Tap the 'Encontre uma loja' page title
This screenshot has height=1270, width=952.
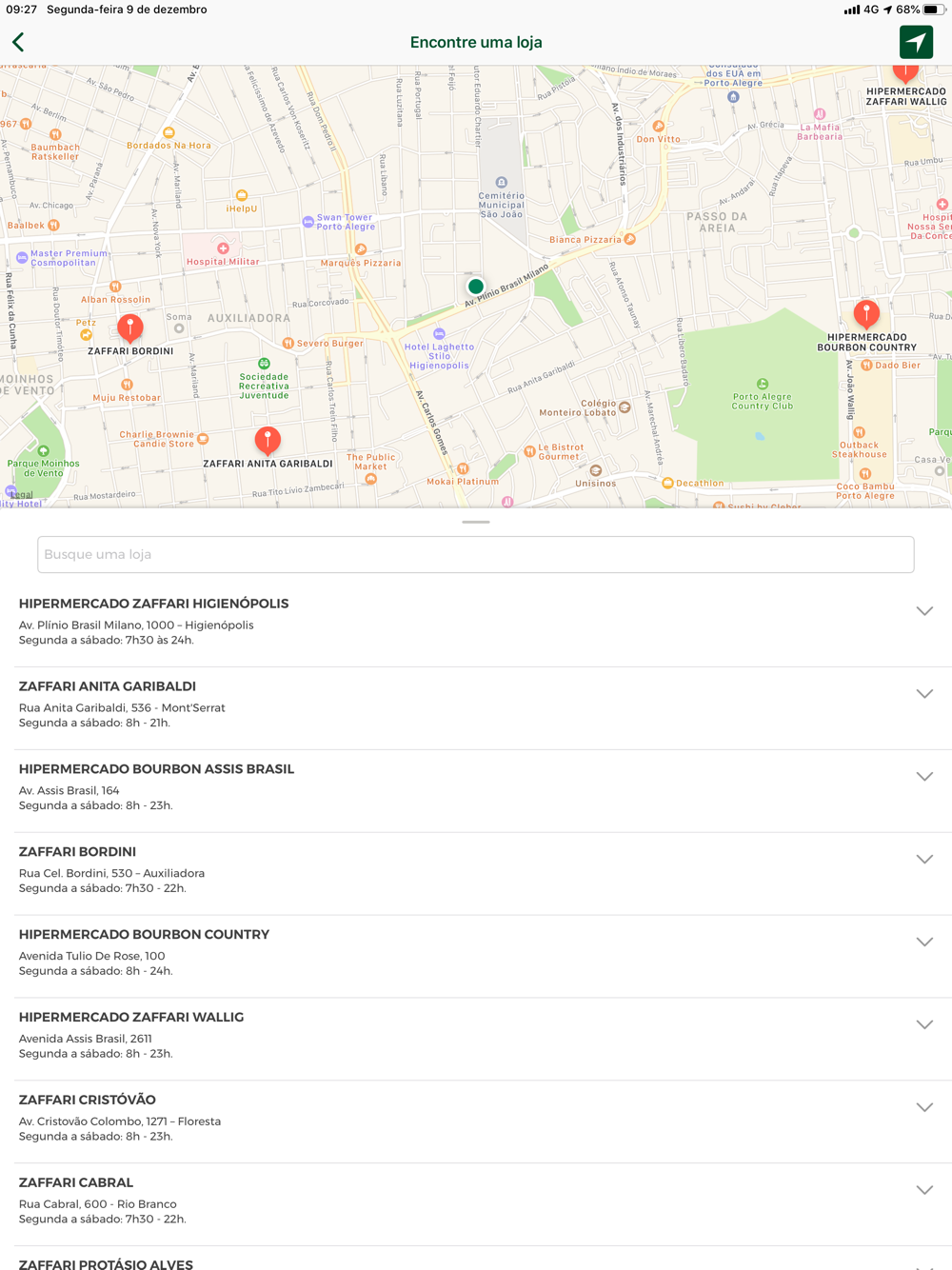(x=476, y=42)
